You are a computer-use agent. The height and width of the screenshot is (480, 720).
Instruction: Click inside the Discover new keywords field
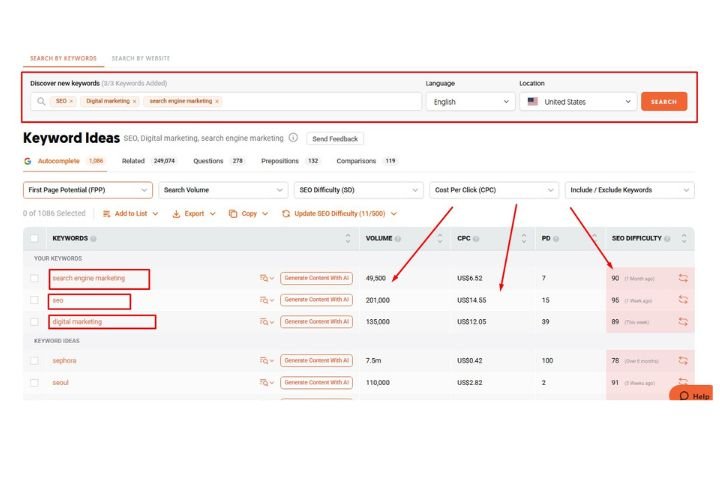(x=226, y=102)
